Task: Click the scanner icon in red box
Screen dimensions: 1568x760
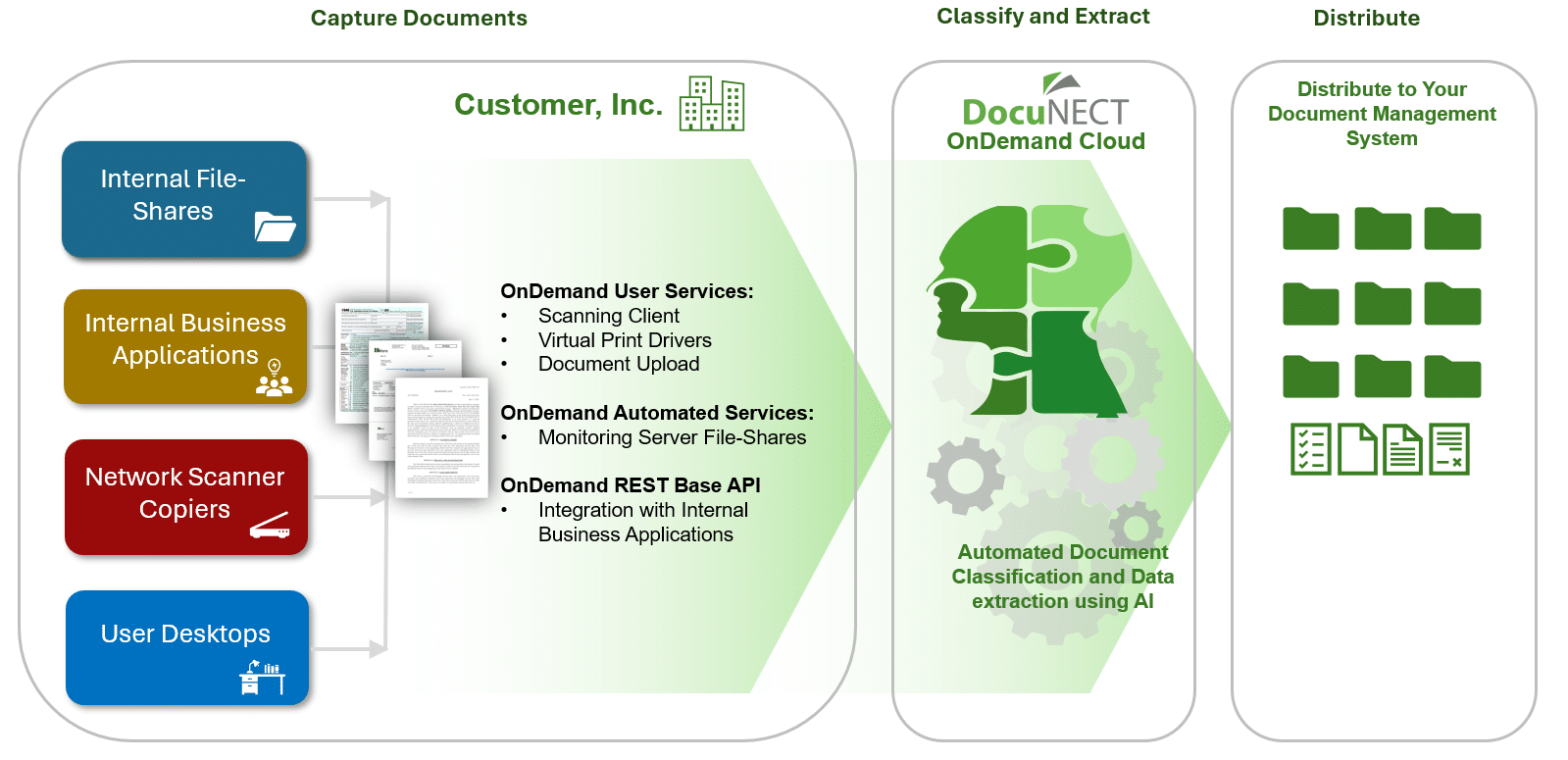Action: point(270,526)
